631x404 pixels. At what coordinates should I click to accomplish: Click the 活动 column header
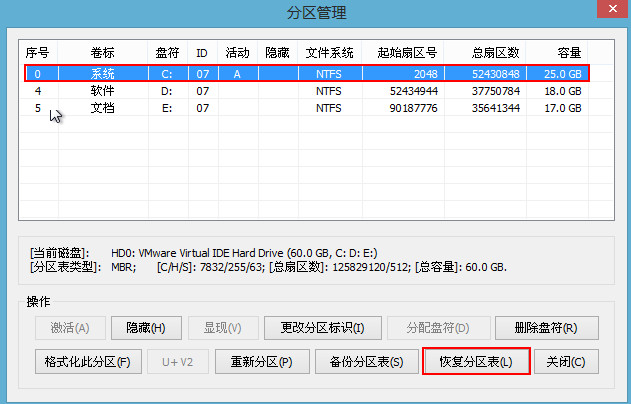(237, 53)
